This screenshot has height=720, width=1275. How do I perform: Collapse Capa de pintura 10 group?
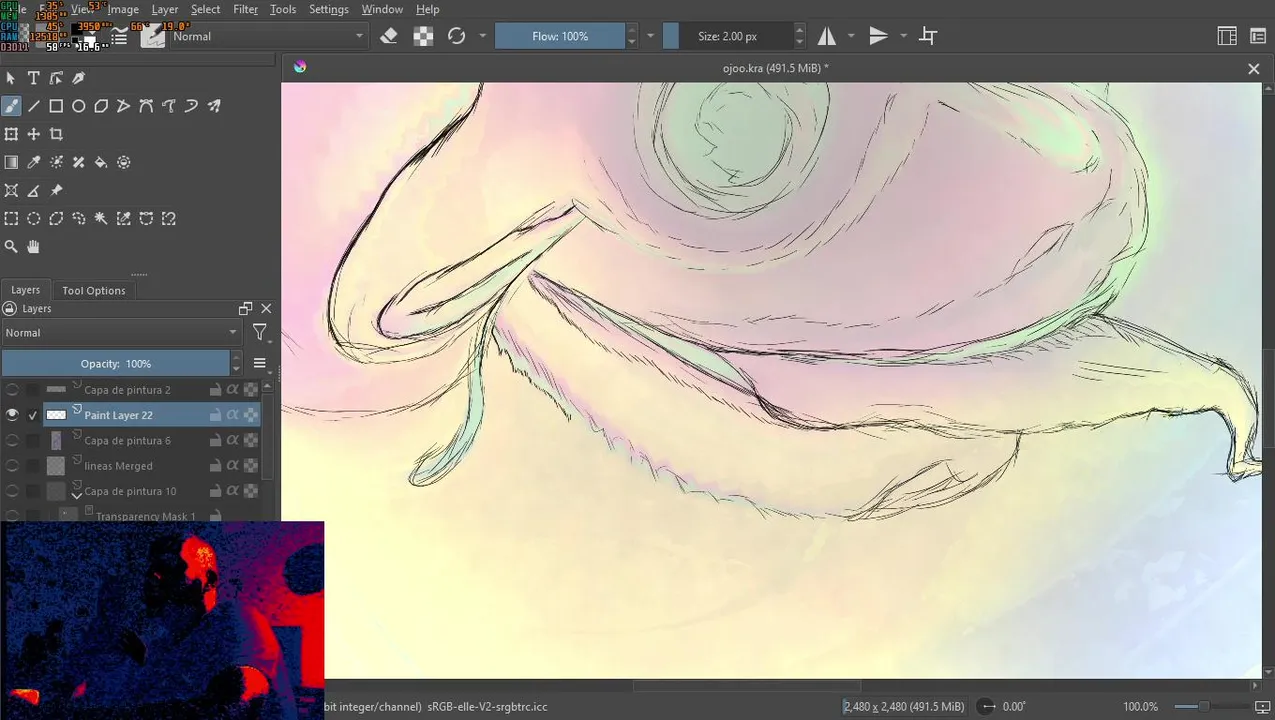[76, 494]
